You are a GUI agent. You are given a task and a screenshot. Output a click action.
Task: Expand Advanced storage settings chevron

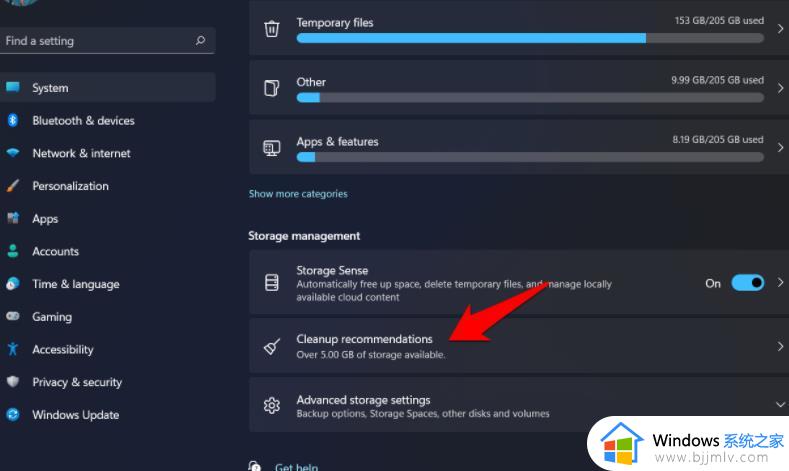pyautogui.click(x=780, y=405)
